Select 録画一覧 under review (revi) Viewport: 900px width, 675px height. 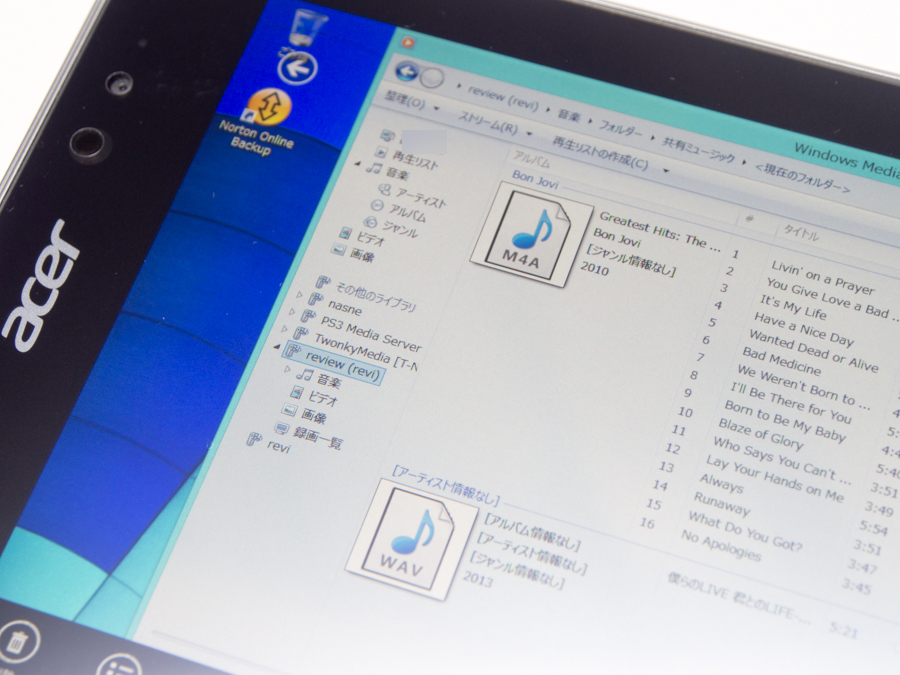point(317,437)
